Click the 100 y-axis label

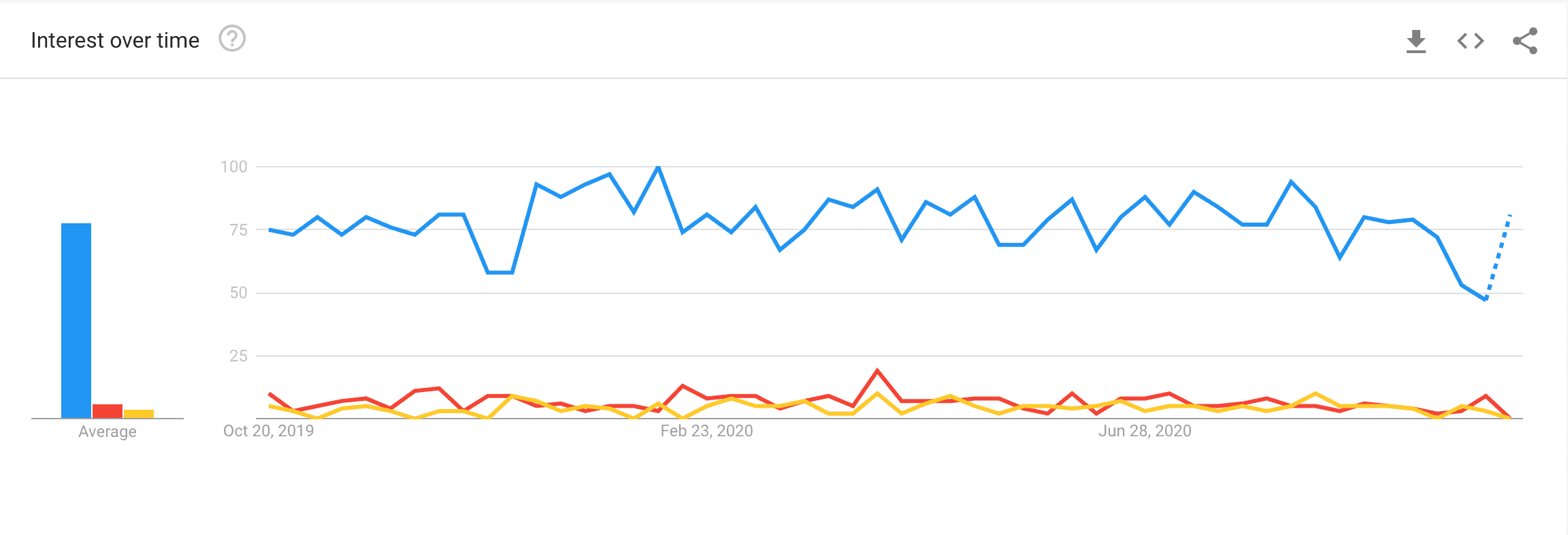pos(233,167)
